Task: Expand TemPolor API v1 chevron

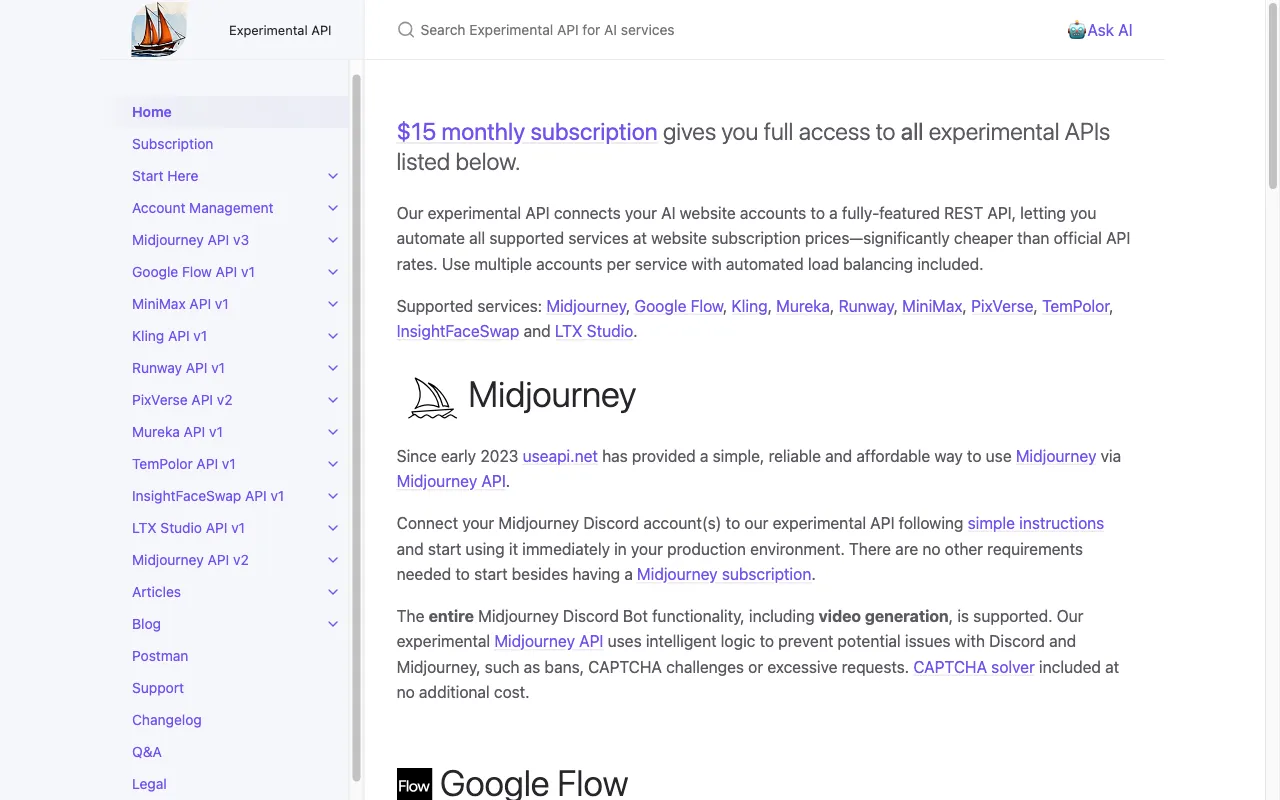Action: pos(333,464)
